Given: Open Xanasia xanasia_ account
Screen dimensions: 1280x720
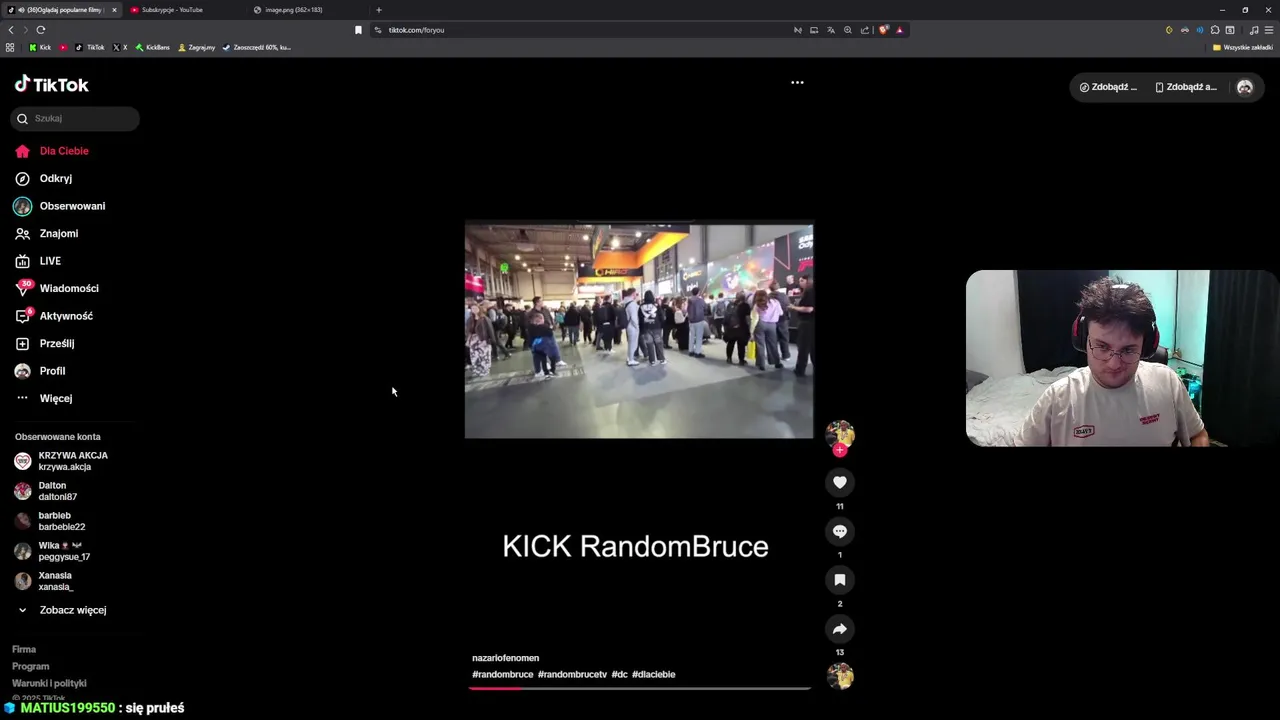Looking at the screenshot, I should 44,581.
